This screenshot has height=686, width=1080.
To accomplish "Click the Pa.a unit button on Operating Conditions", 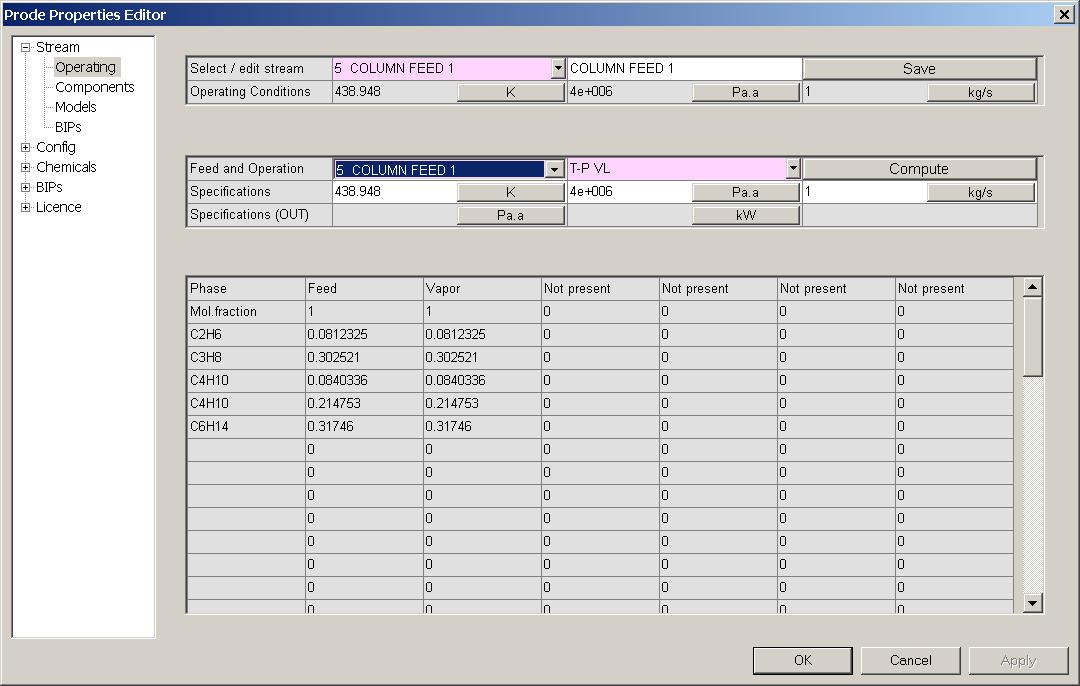I will 744,91.
